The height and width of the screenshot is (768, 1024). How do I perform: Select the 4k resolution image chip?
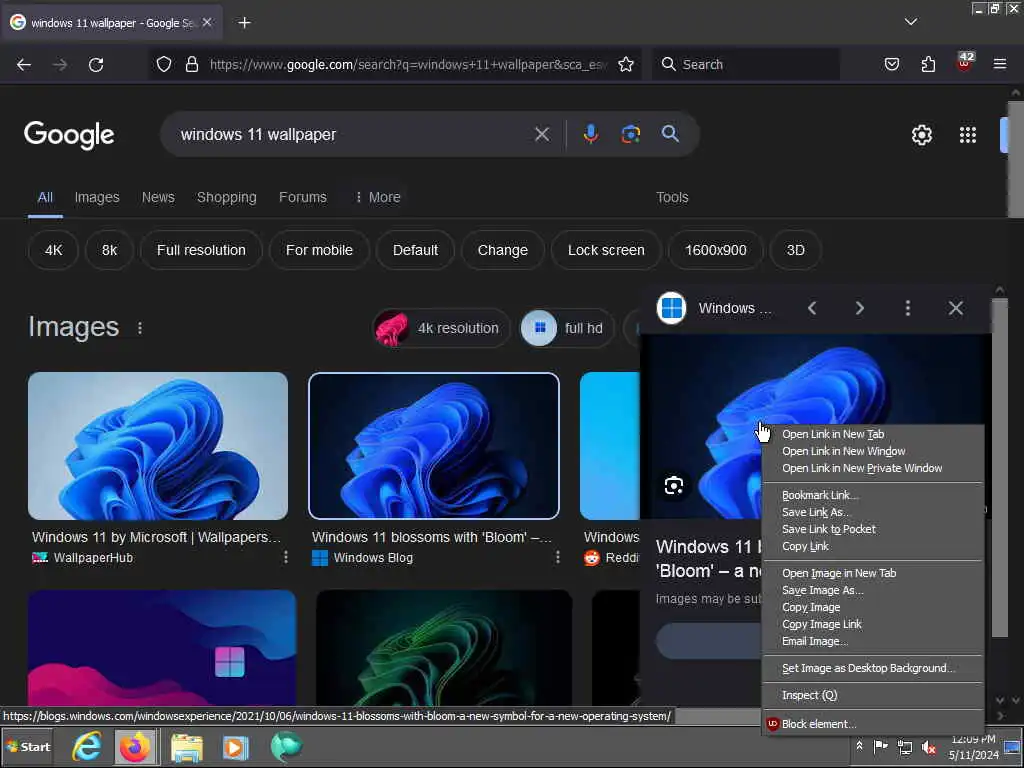coord(441,328)
